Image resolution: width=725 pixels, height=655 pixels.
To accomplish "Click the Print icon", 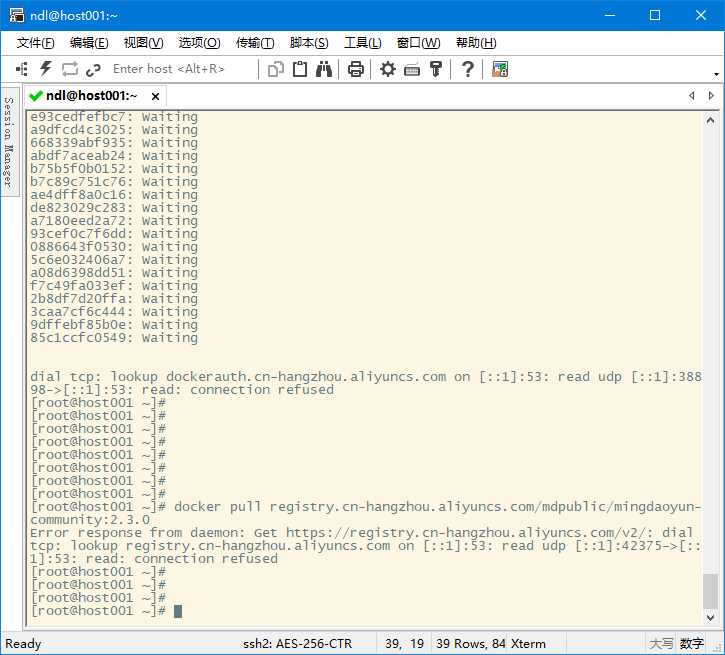I will point(355,69).
